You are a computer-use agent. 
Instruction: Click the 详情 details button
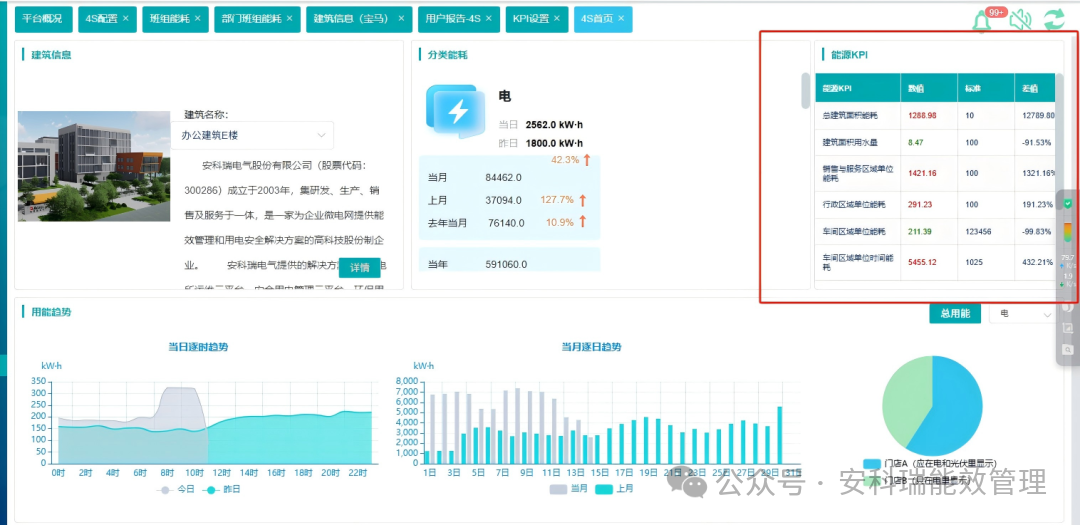pos(360,267)
